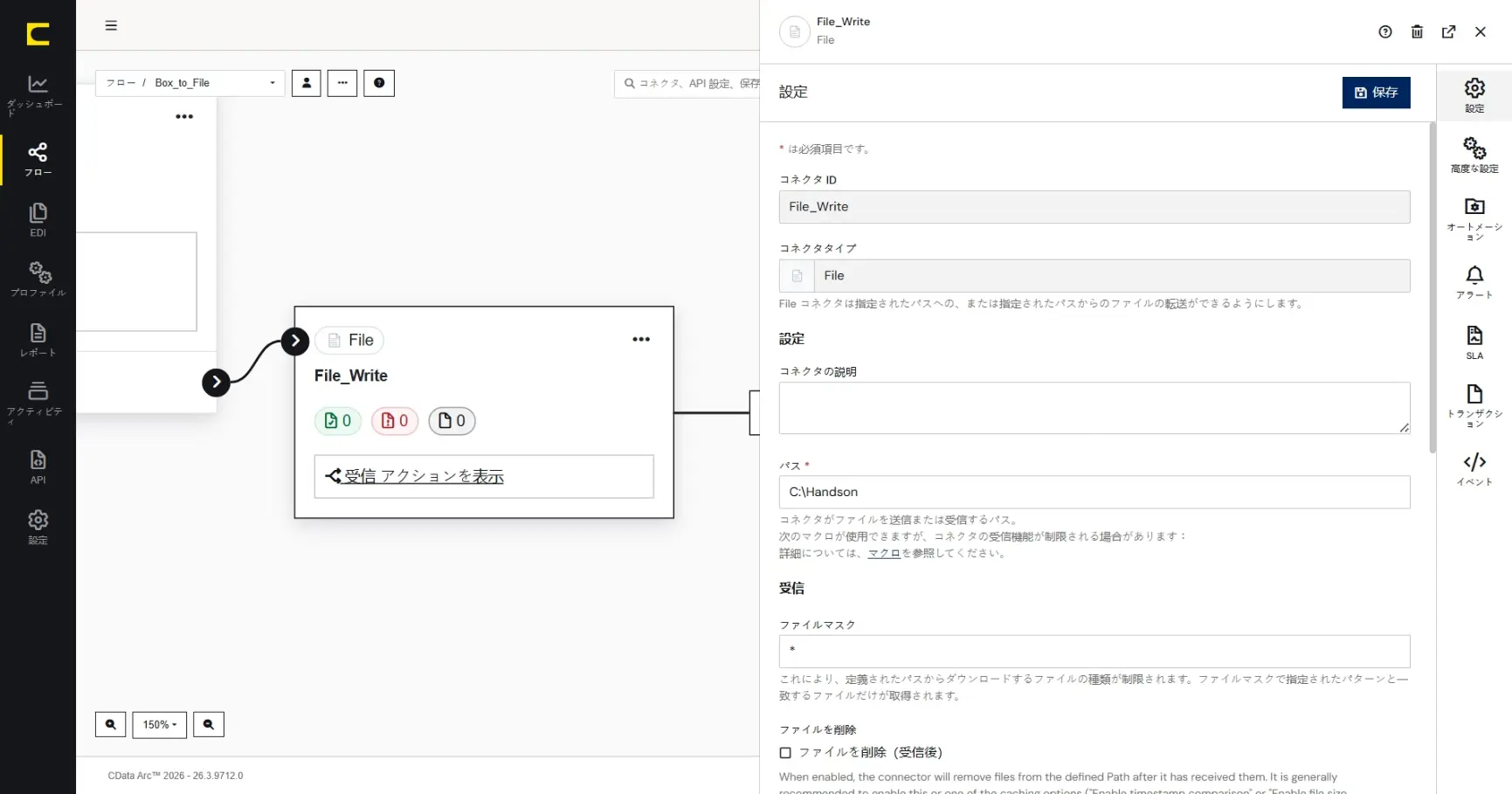
Task: Click the Connector ID field File_Write
Action: (x=1094, y=207)
